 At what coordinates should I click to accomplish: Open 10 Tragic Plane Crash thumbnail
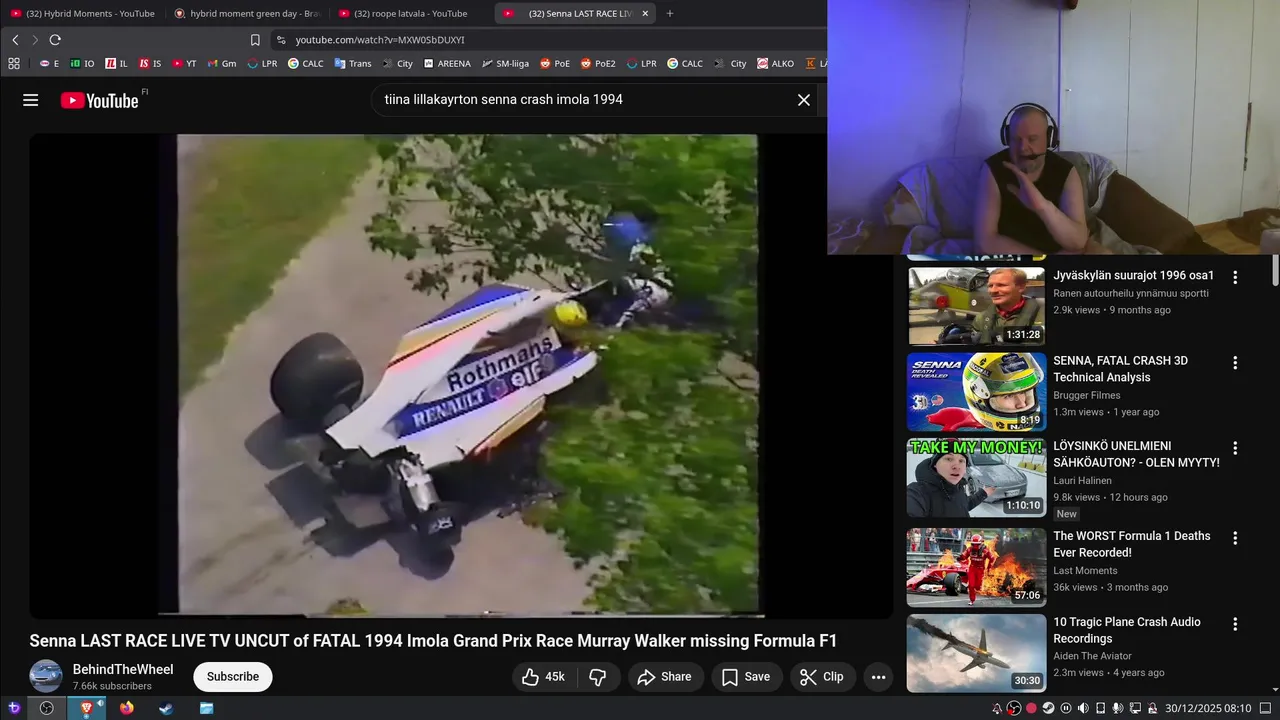pyautogui.click(x=976, y=653)
